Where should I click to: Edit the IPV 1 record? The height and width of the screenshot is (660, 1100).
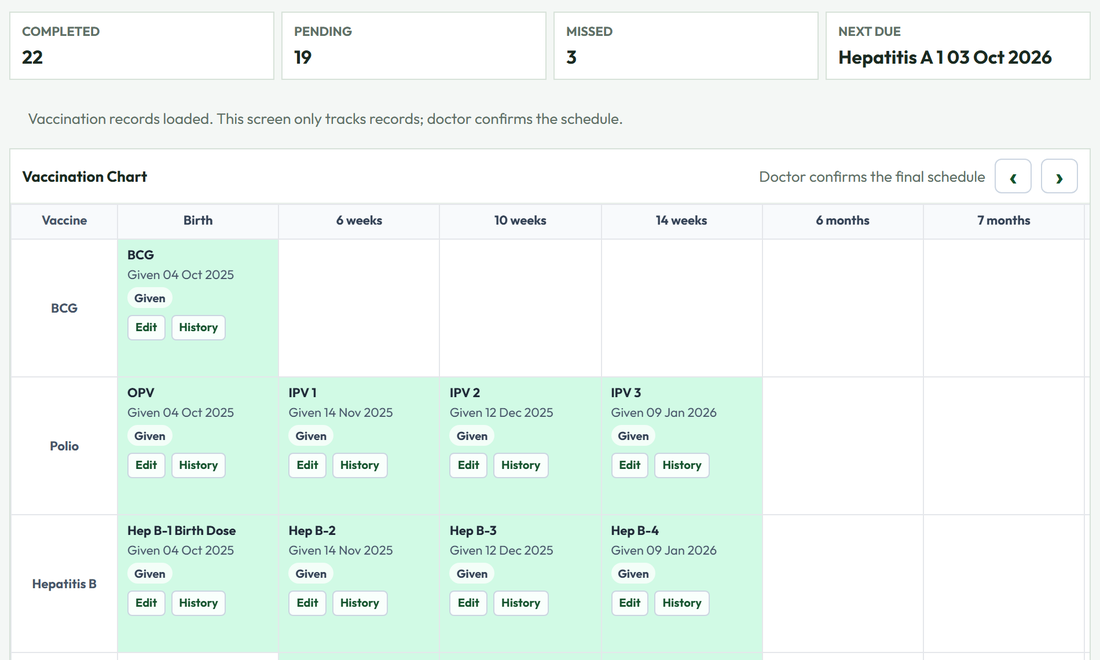(x=307, y=465)
